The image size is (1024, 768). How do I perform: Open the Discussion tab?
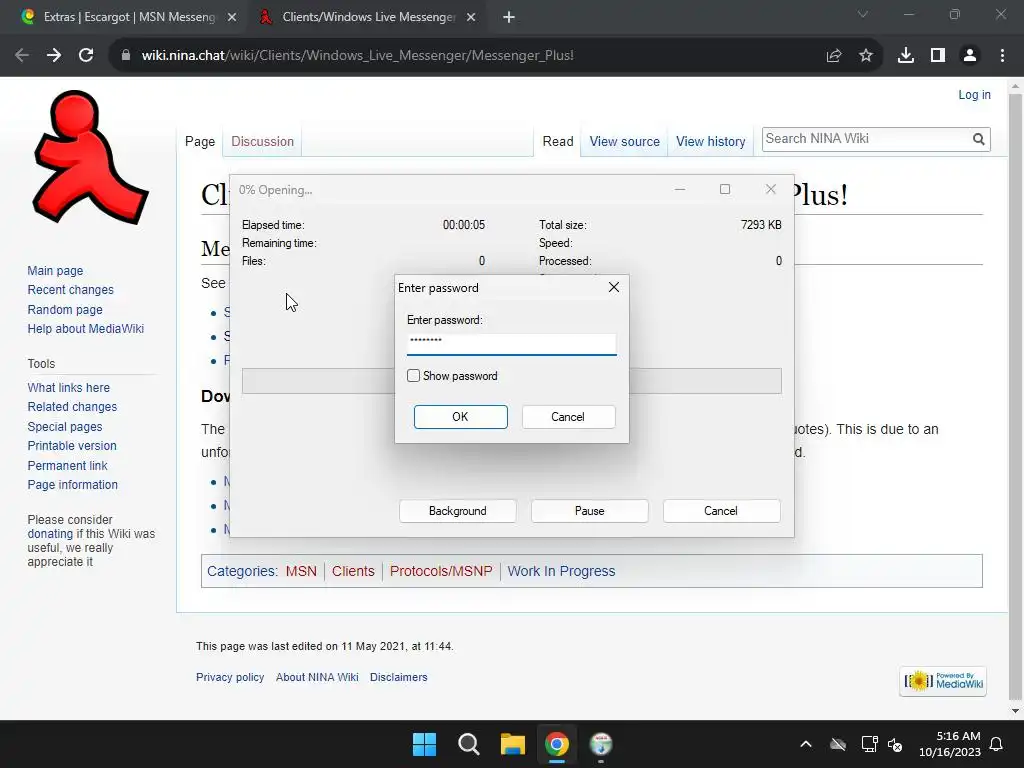tap(263, 142)
